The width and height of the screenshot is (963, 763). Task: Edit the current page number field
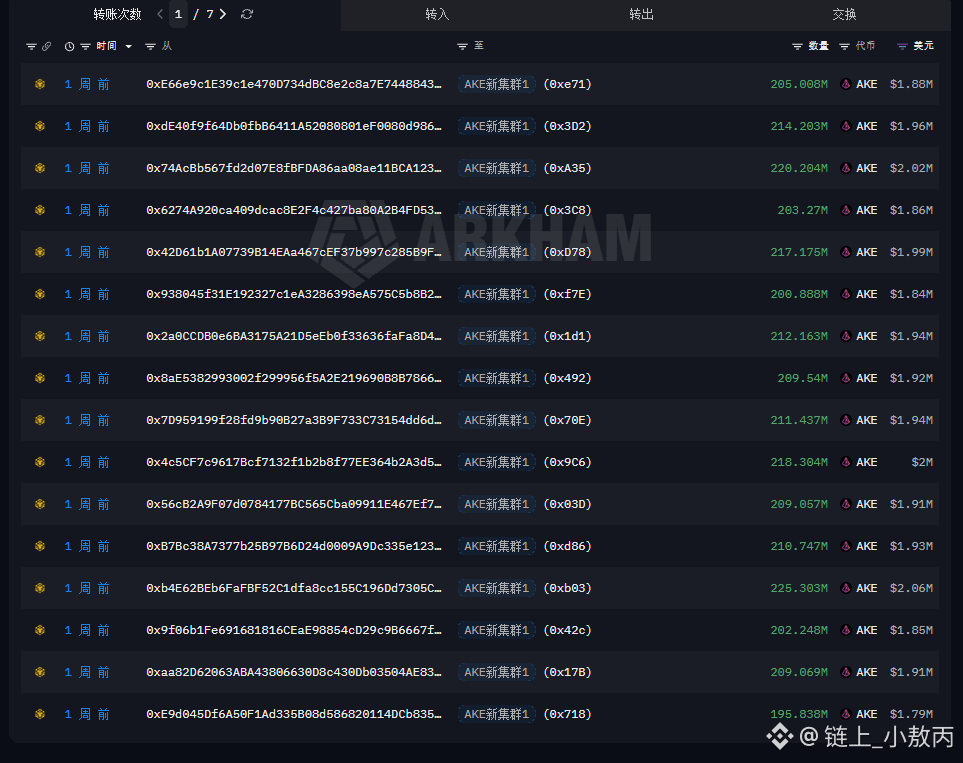178,14
